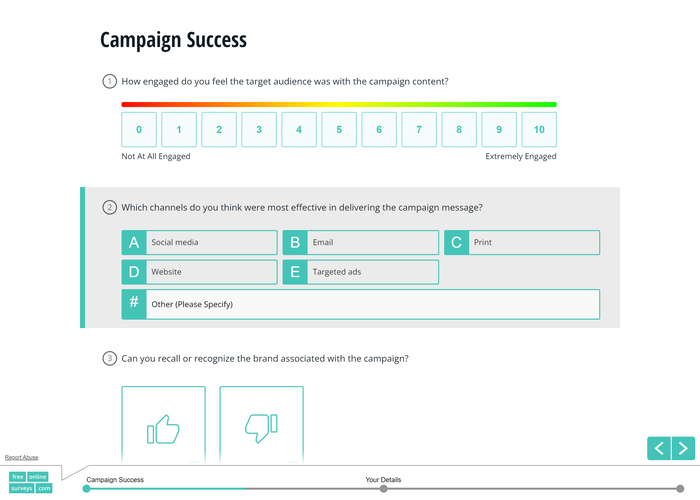Image resolution: width=700 pixels, height=500 pixels.
Task: Rate engagement as 0
Action: click(x=139, y=130)
